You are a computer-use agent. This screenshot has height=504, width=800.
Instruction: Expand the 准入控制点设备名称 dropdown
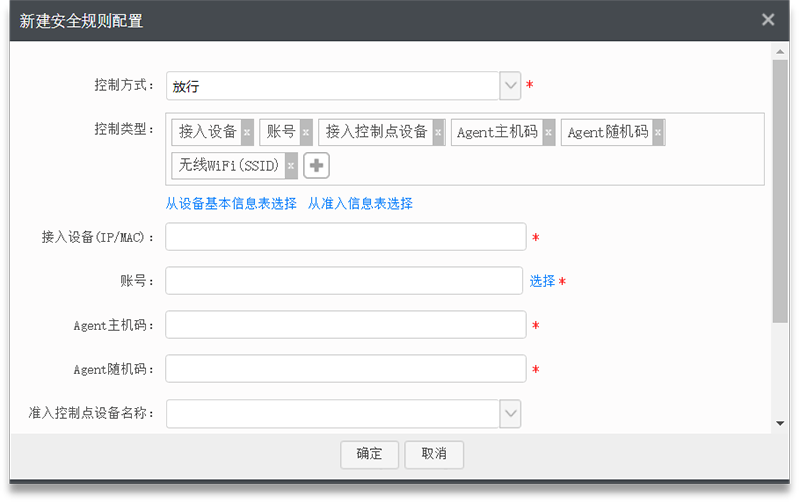[510, 413]
